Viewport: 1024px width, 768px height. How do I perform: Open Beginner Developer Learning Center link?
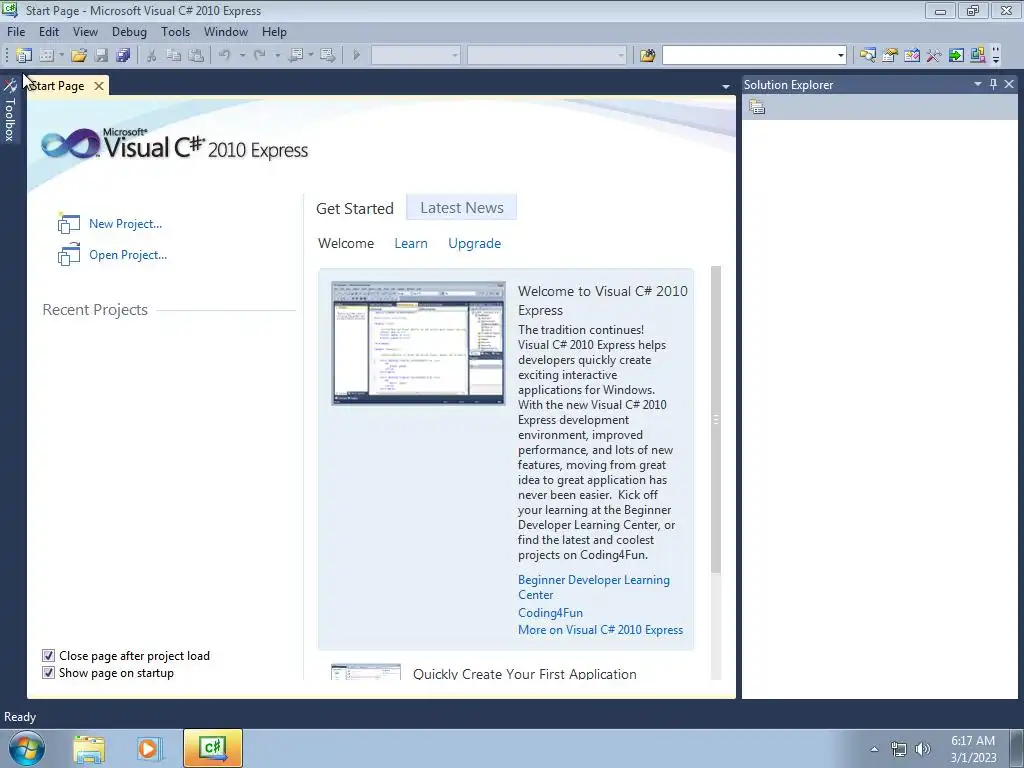[x=594, y=587]
